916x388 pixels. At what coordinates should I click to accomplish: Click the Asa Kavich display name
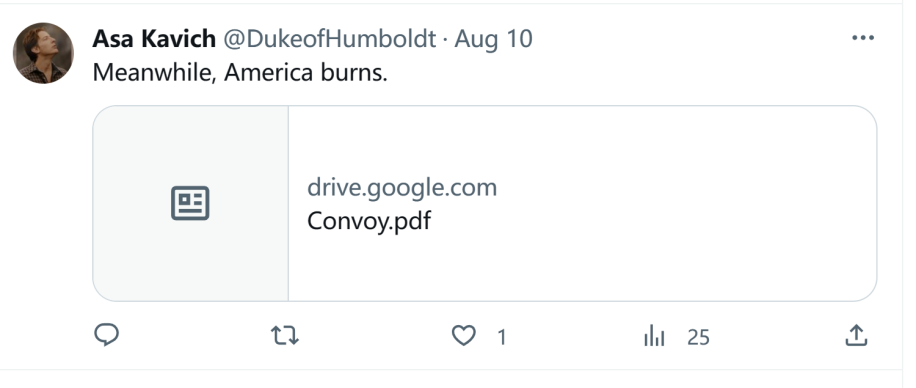click(x=154, y=39)
